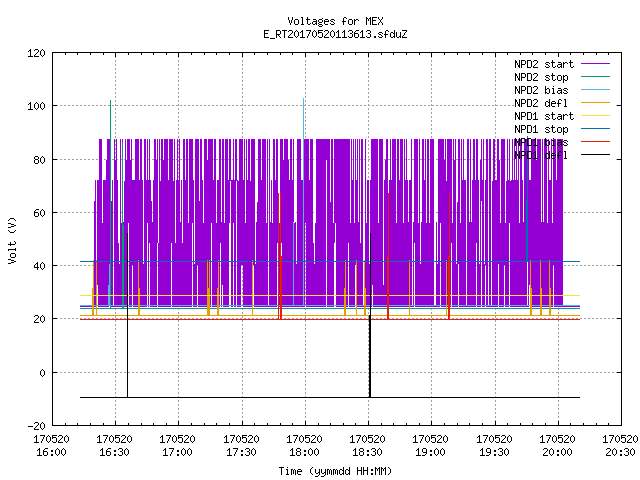Viewport: 640px width, 480px height.
Task: Click the 'NPD1 bias' legend label
Action: coord(541,142)
